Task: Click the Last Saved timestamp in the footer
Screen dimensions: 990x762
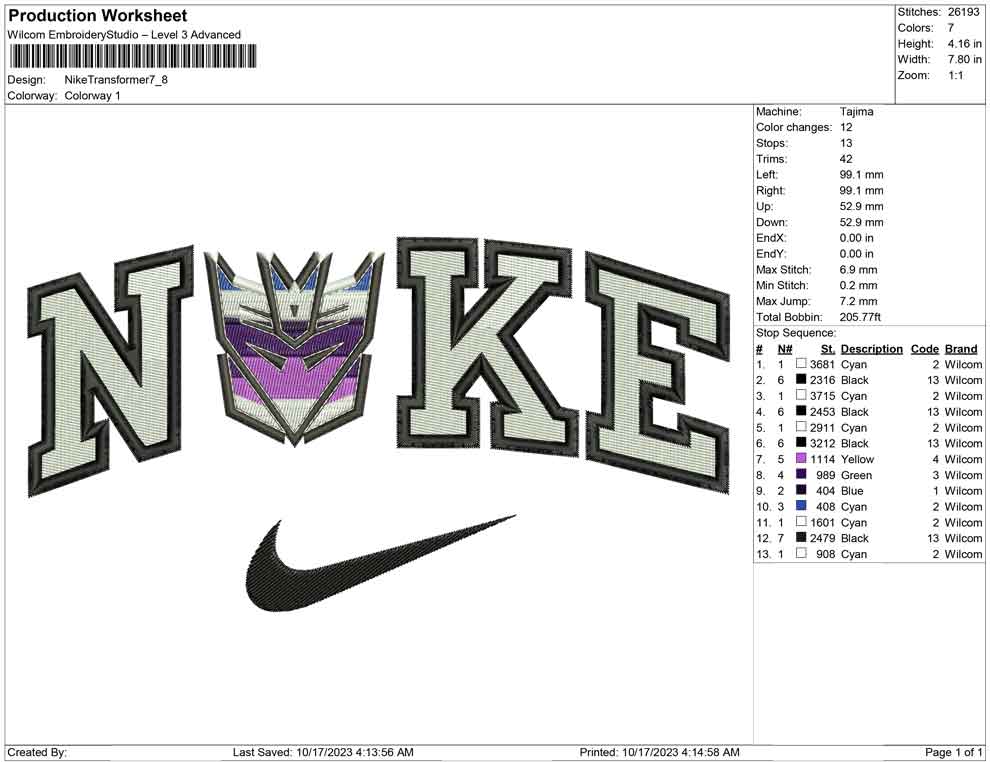Action: click(x=323, y=752)
